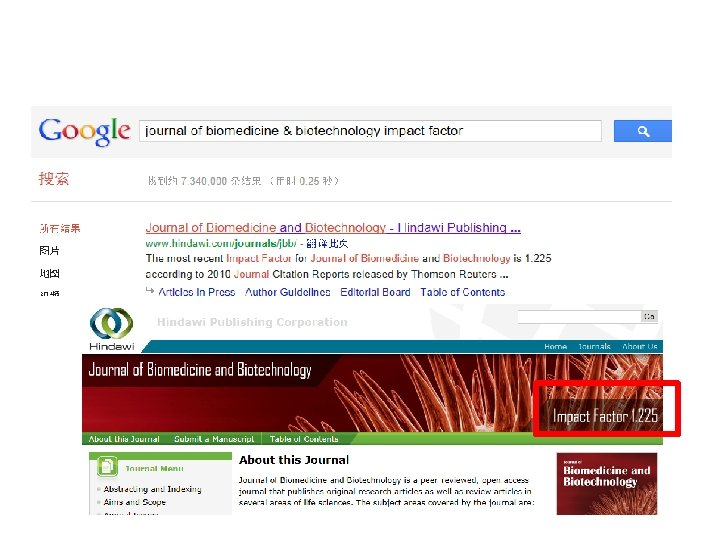Image resolution: width=720 pixels, height=540 pixels.
Task: Open the Journal of Biomedicine and Biotechnology result
Action: (333, 228)
